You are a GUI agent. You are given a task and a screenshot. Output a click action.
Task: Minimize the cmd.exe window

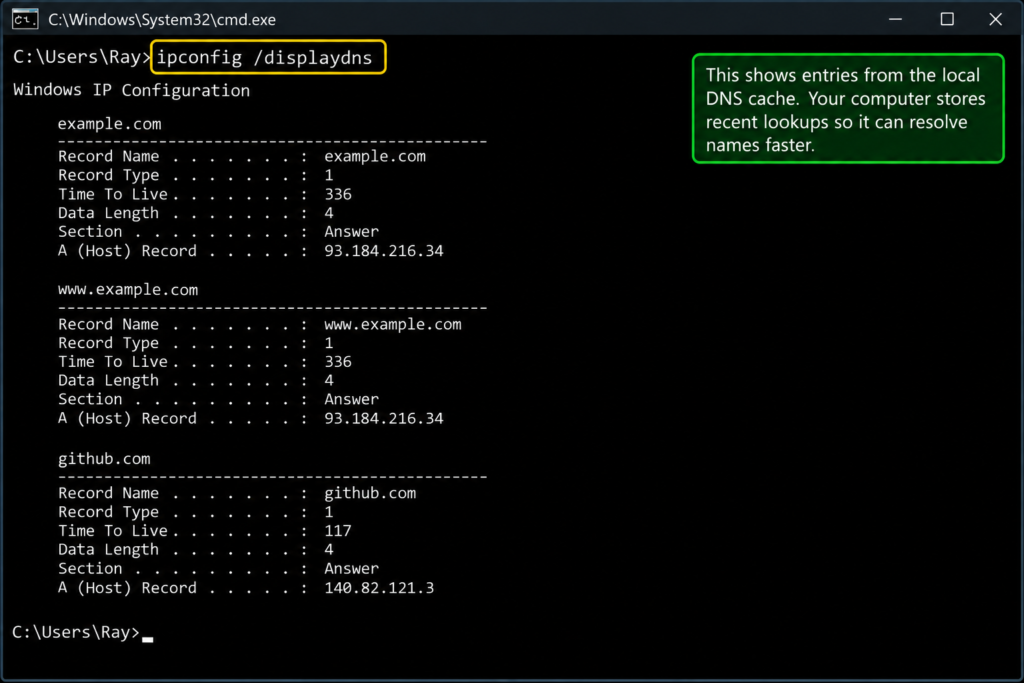[x=895, y=20]
